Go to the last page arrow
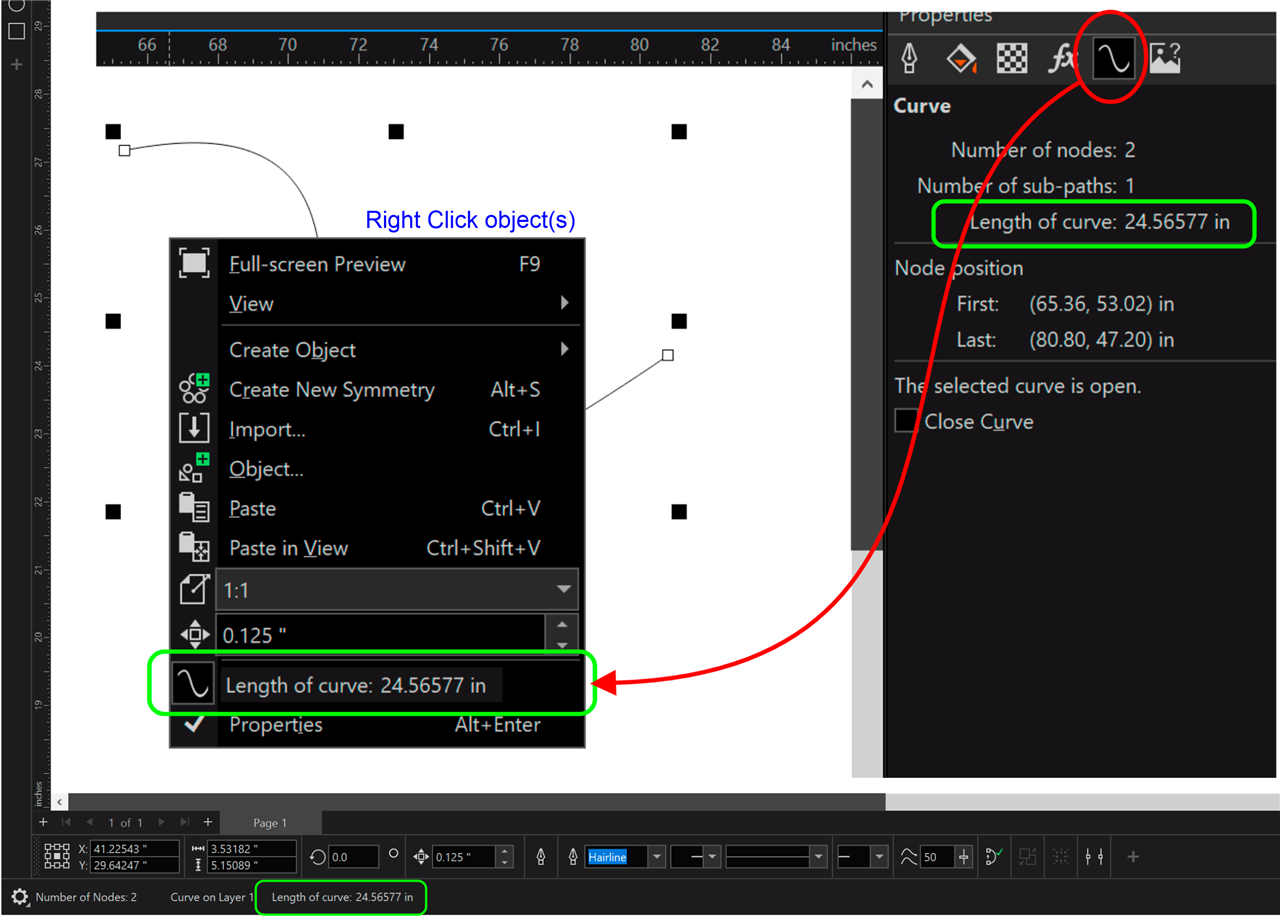Image resolution: width=1280 pixels, height=922 pixels. coord(186,822)
